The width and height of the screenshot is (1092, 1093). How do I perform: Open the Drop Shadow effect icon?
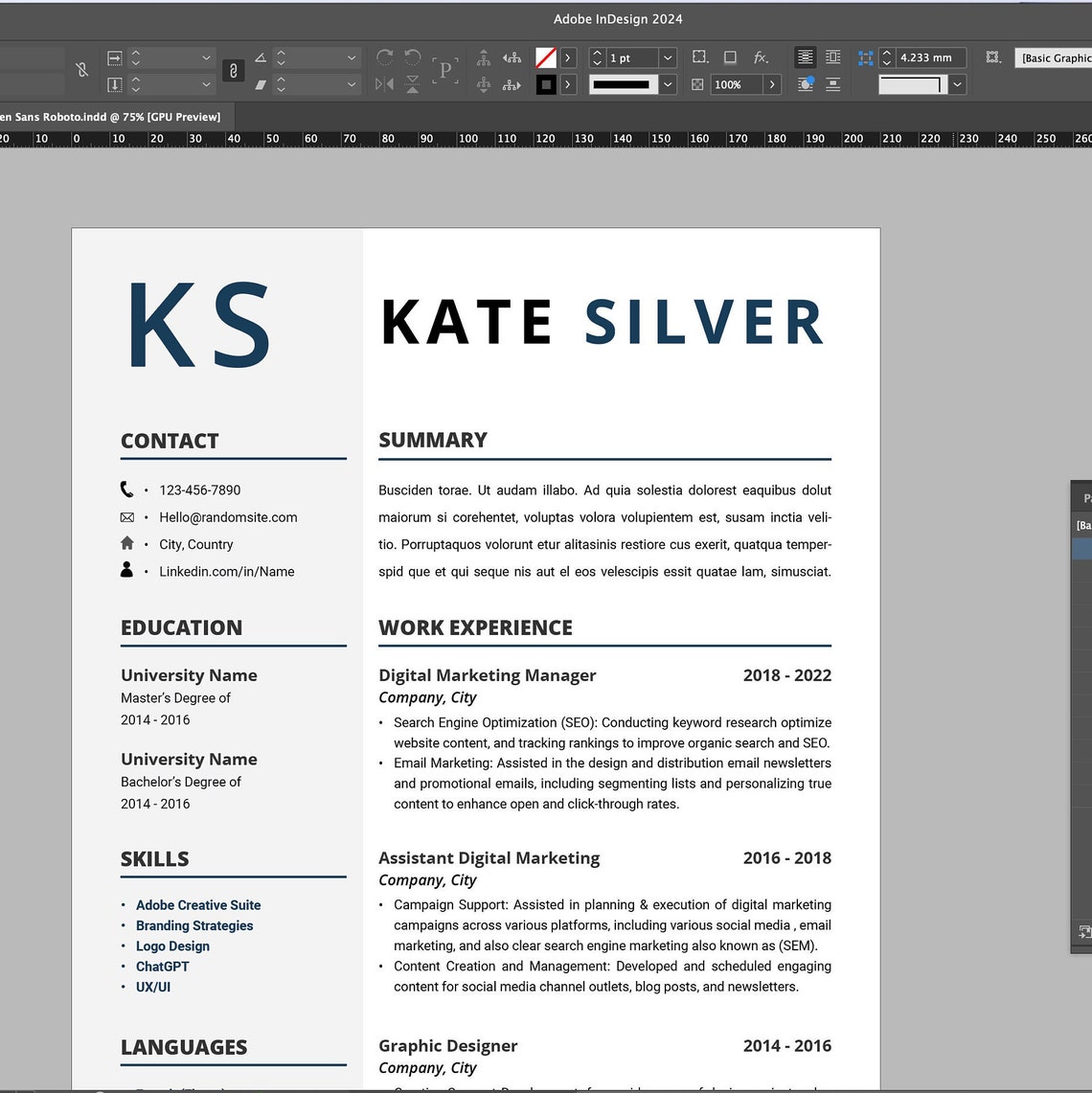730,57
